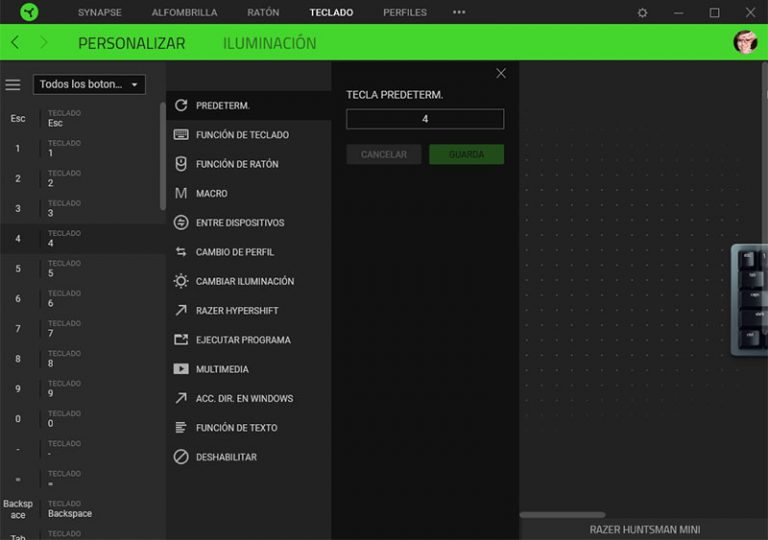
Task: Select the key 0 row
Action: tap(81, 418)
